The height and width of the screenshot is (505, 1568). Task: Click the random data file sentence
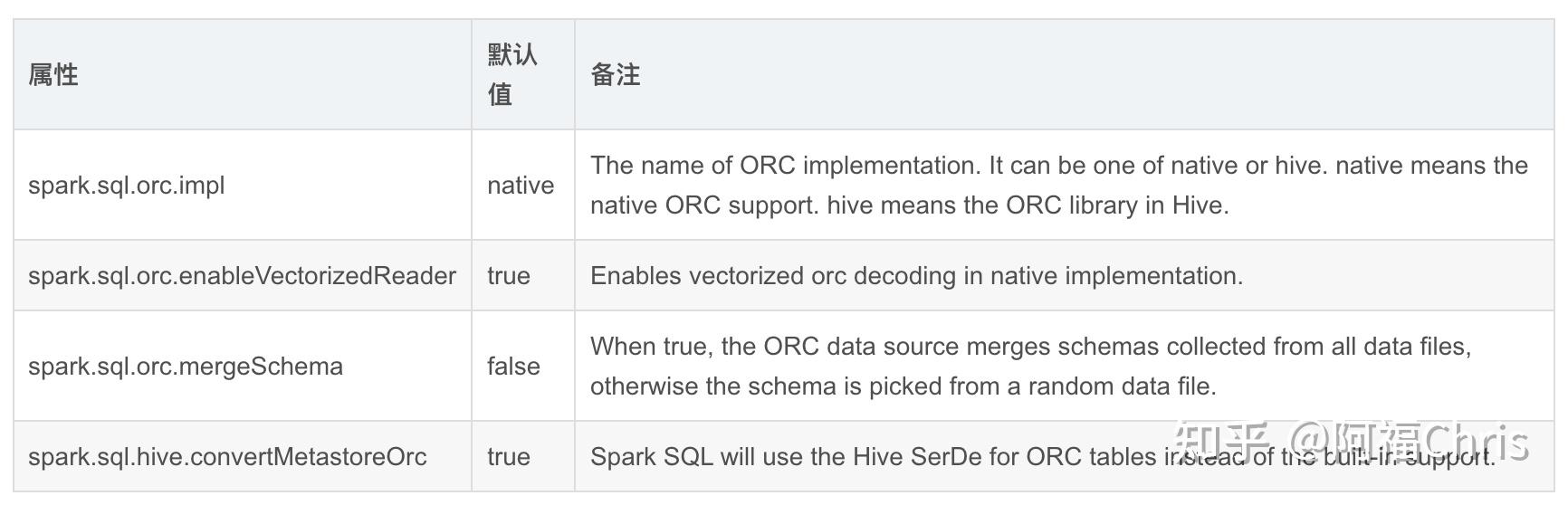coord(904,386)
